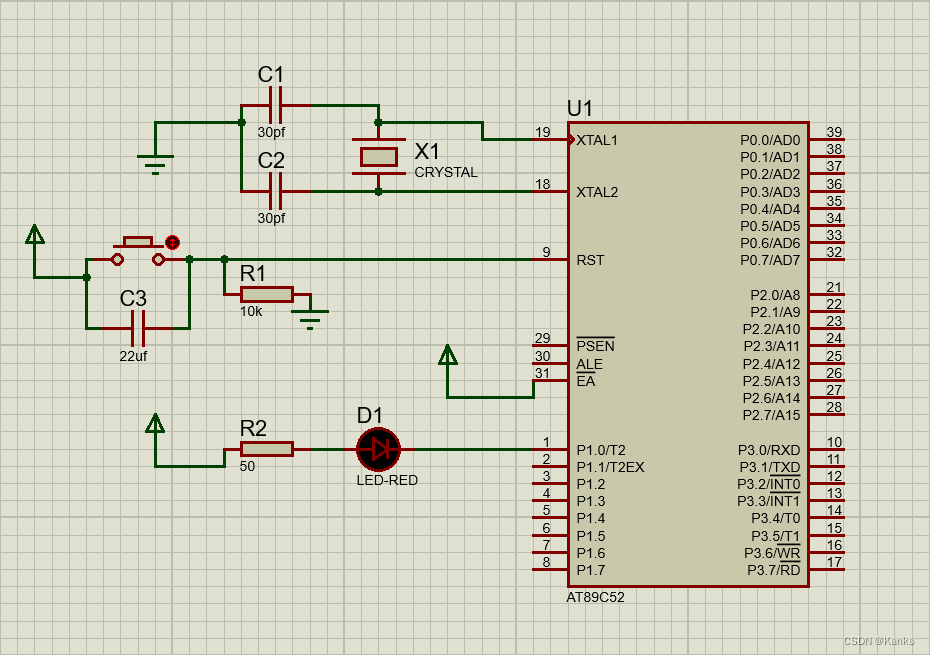The height and width of the screenshot is (655, 930).
Task: Select the R2 resistor body
Action: pos(267,449)
